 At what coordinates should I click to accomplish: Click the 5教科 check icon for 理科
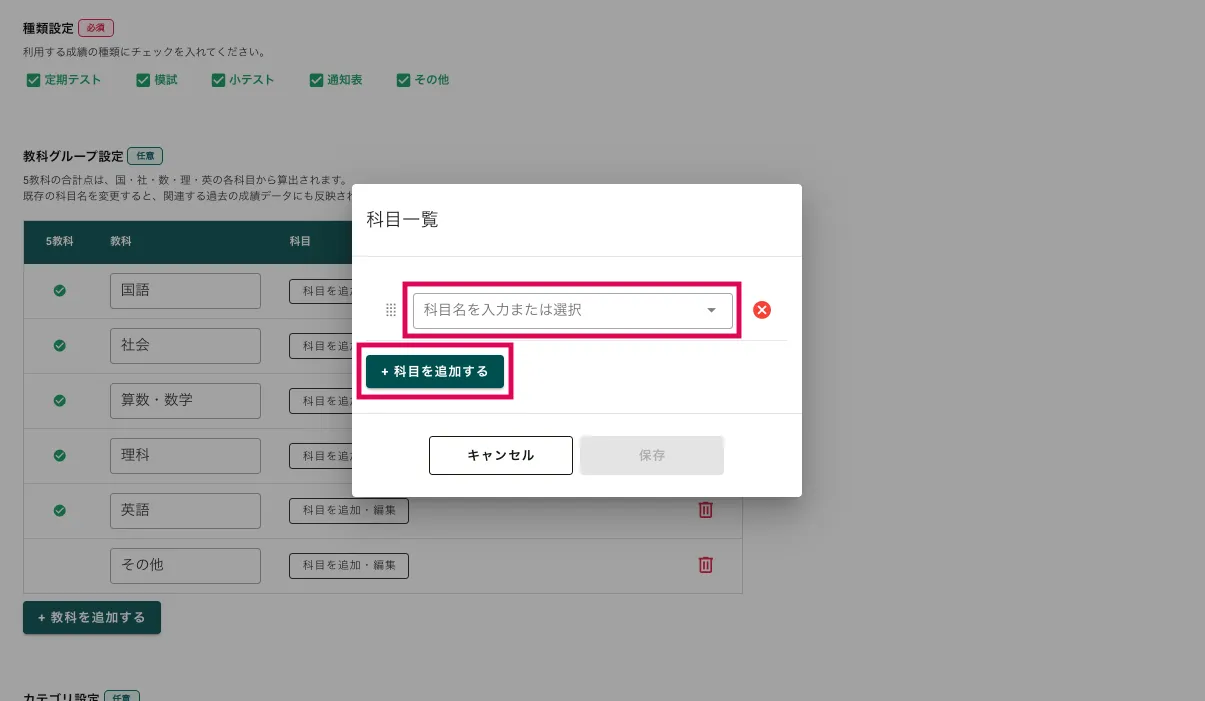(59, 455)
